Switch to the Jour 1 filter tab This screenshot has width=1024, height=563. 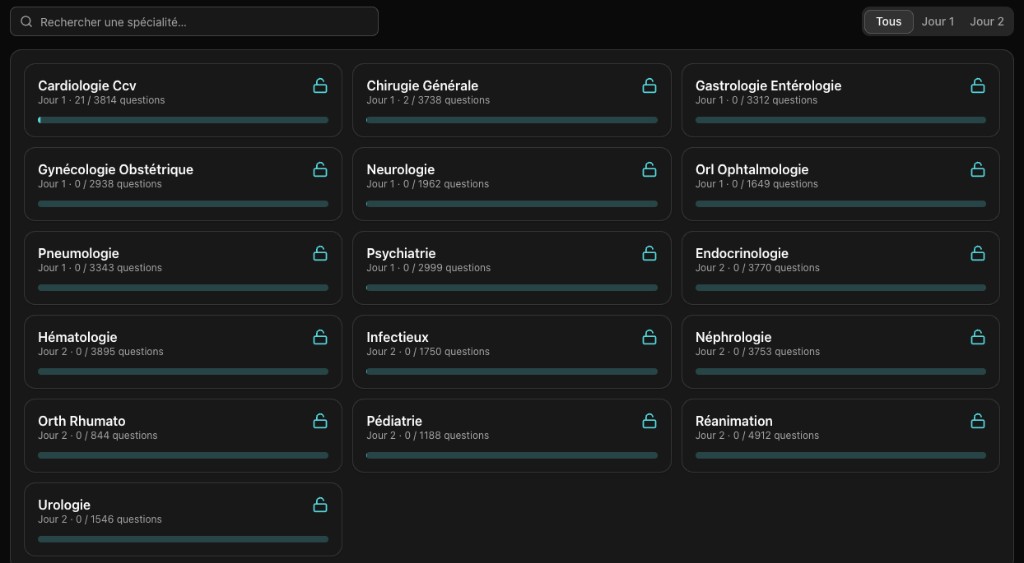click(937, 22)
